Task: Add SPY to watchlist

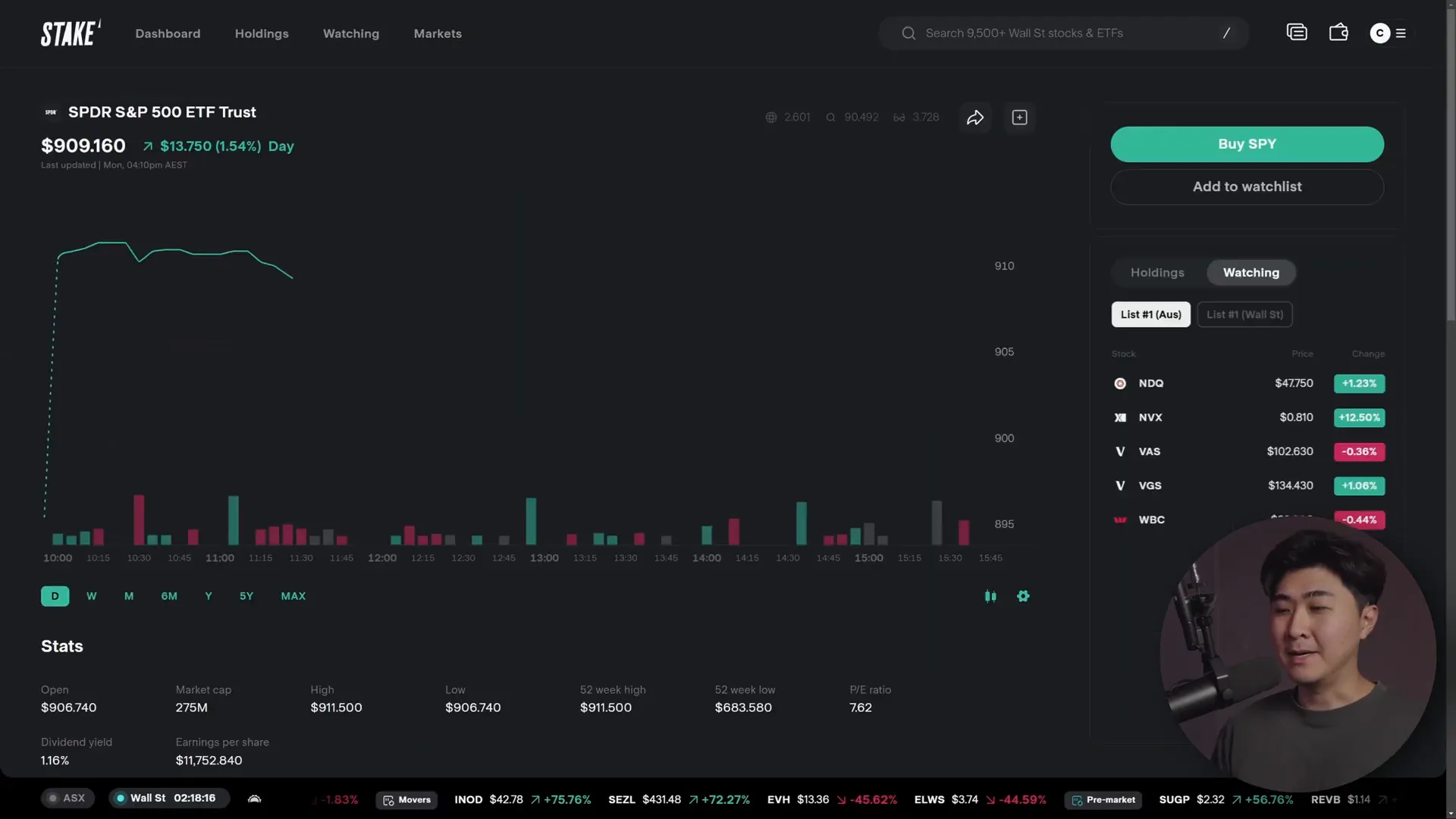Action: 1247,187
